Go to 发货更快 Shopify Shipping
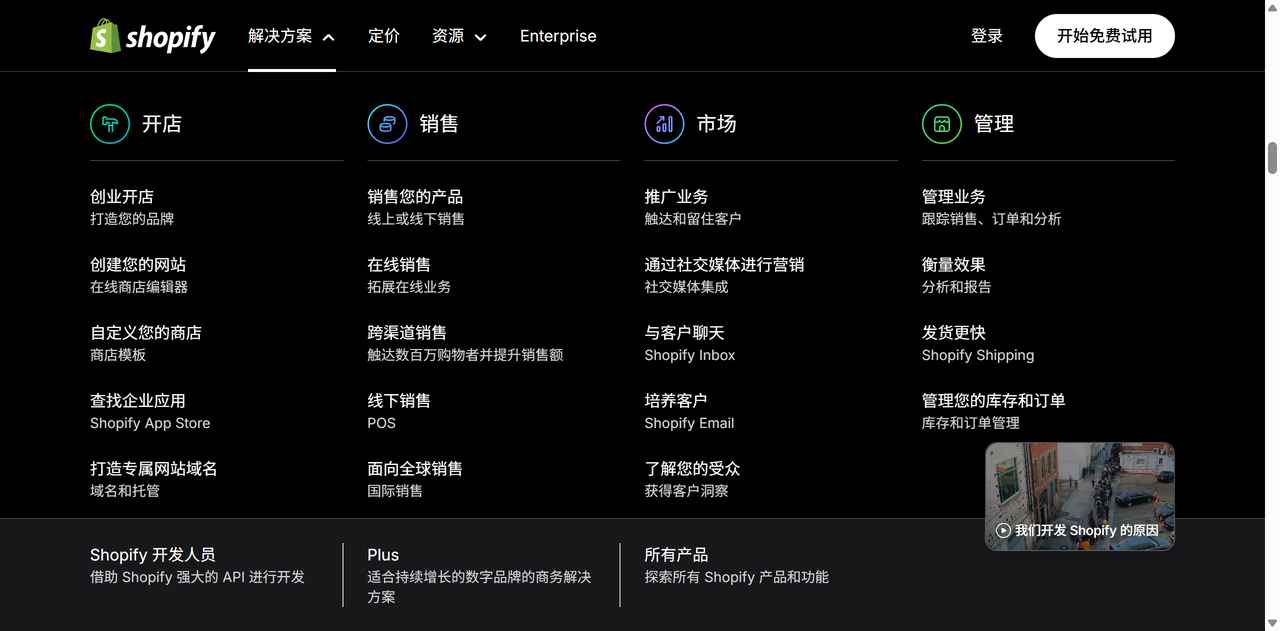 coord(977,343)
